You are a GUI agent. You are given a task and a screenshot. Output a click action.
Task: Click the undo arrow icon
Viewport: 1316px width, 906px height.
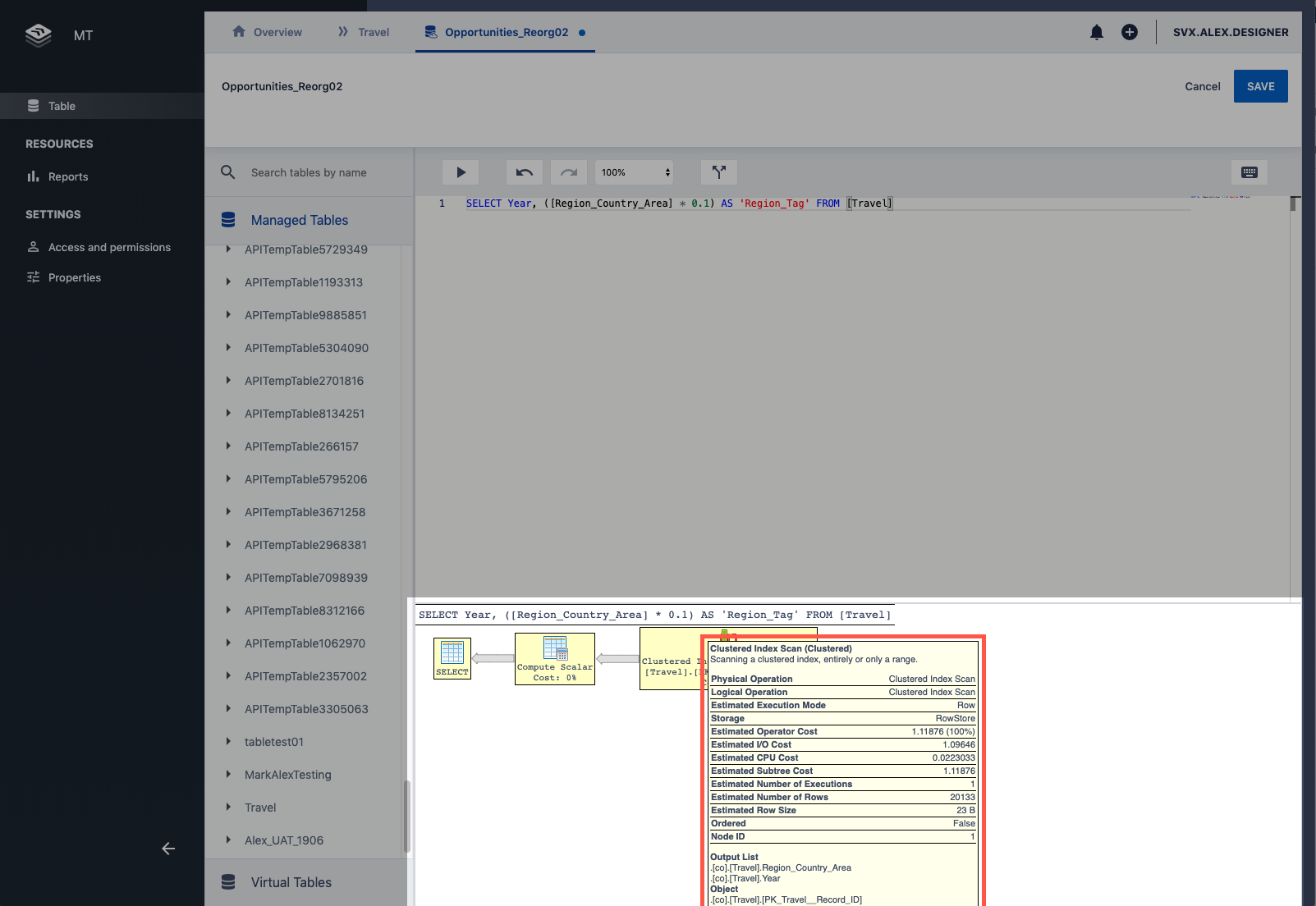(524, 172)
